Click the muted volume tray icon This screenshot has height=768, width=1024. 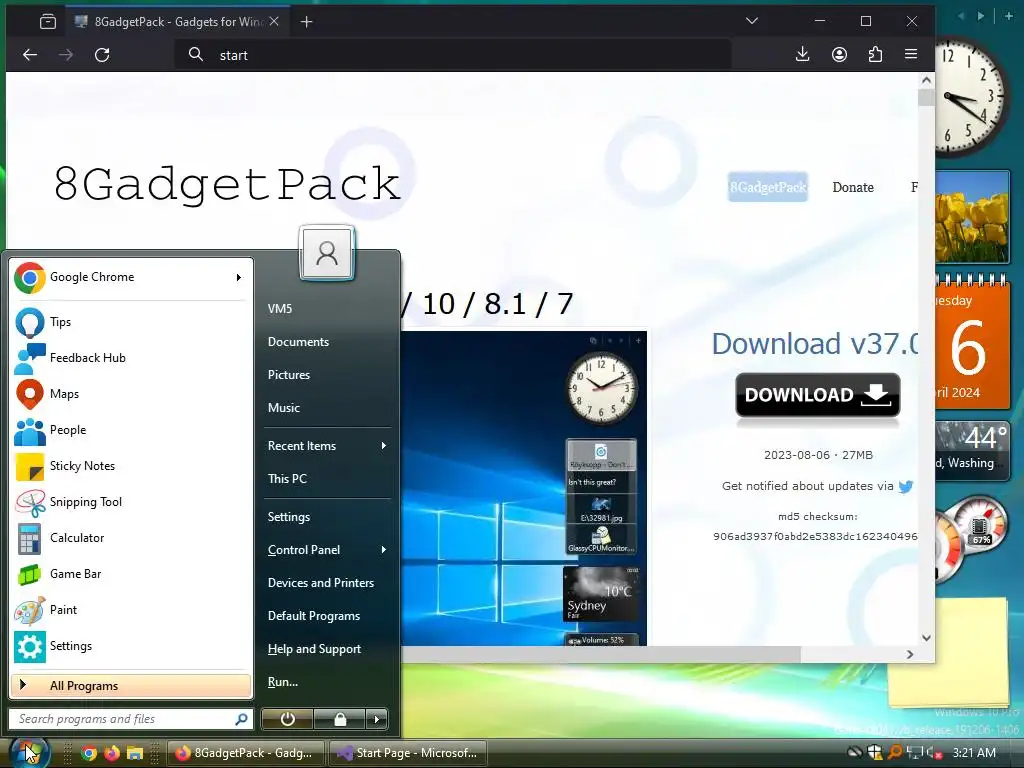point(935,753)
